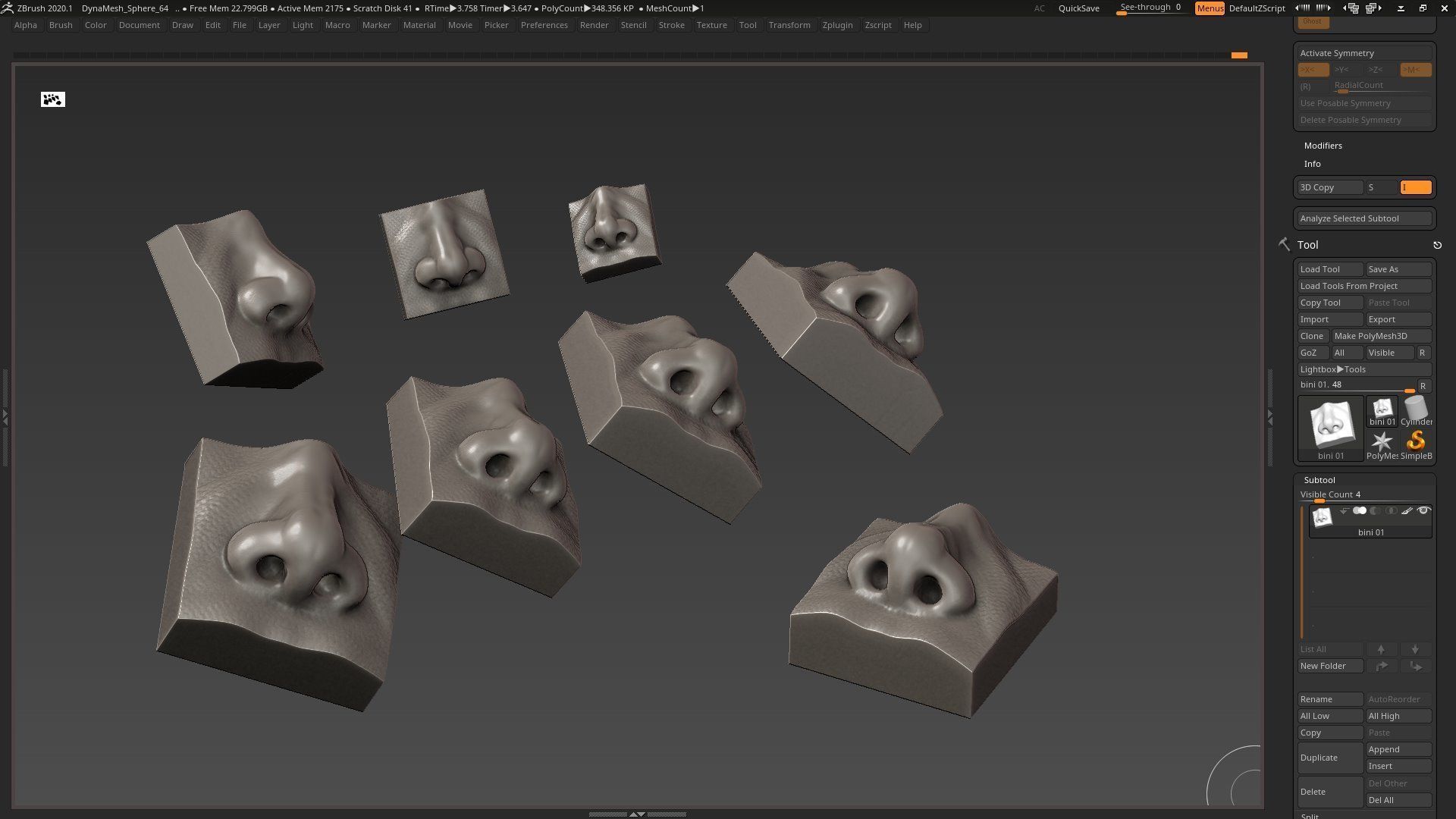Toggle the Activate Symmetry button
This screenshot has width=1456, height=819.
1364,53
